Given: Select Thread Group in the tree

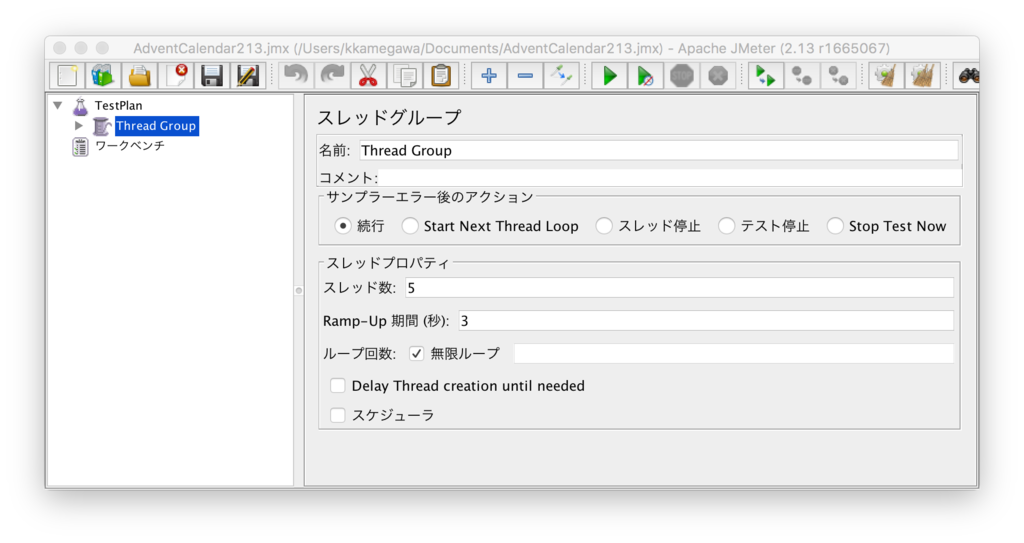Looking at the screenshot, I should coord(156,125).
